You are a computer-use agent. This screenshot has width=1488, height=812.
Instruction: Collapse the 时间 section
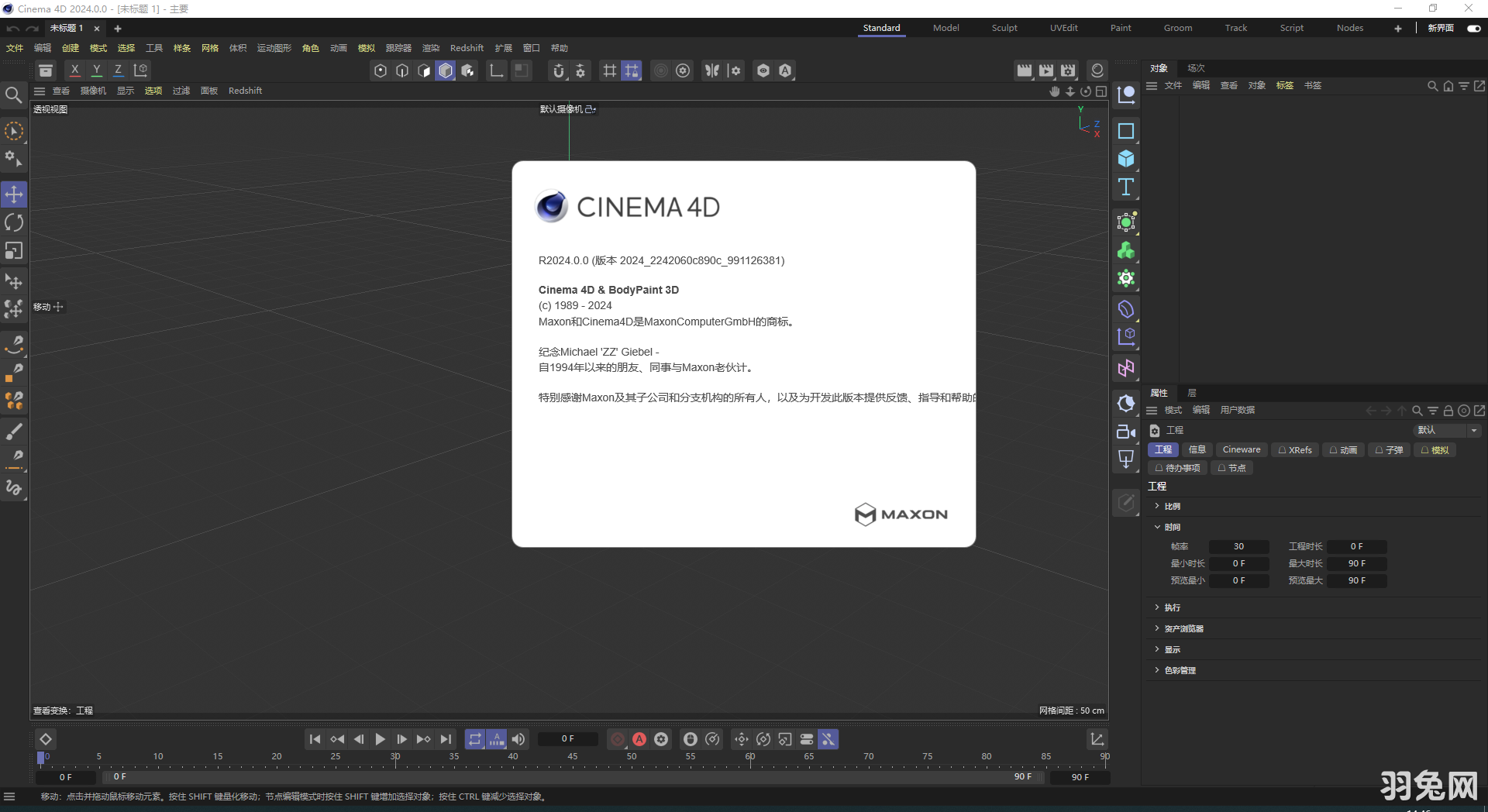click(x=1171, y=527)
